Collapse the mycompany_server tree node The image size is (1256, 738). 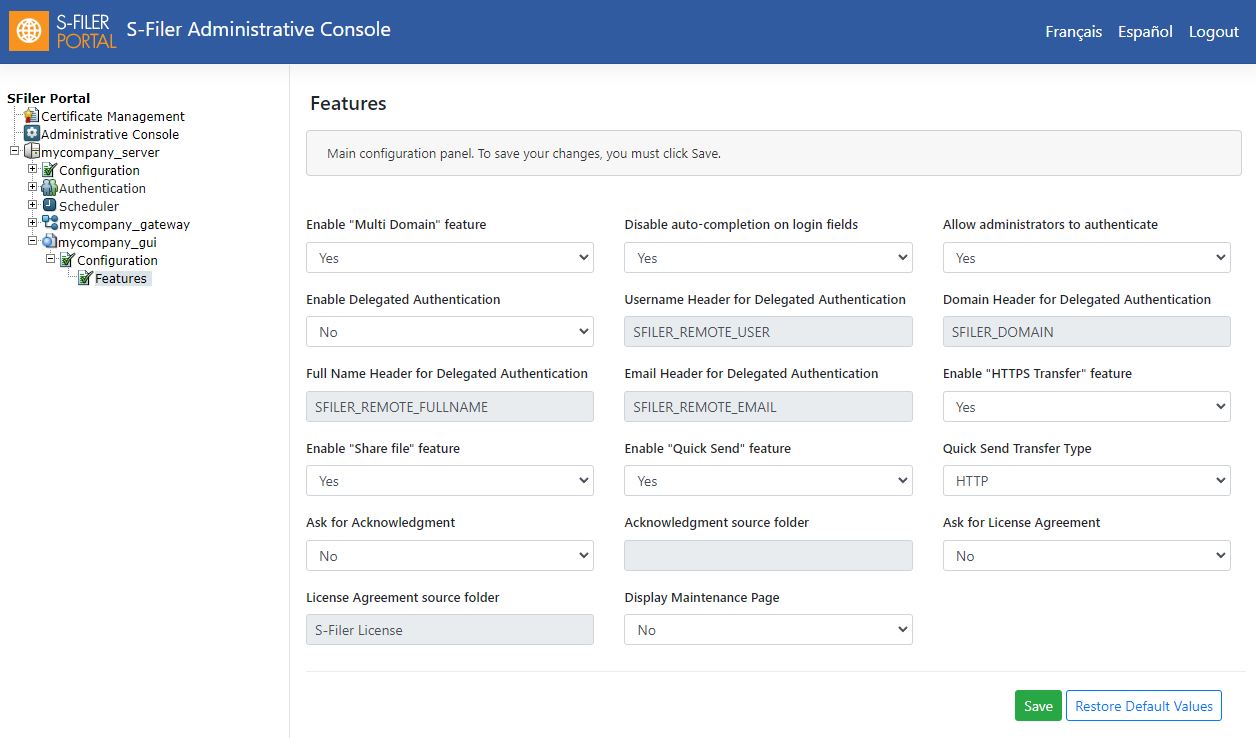coord(14,152)
